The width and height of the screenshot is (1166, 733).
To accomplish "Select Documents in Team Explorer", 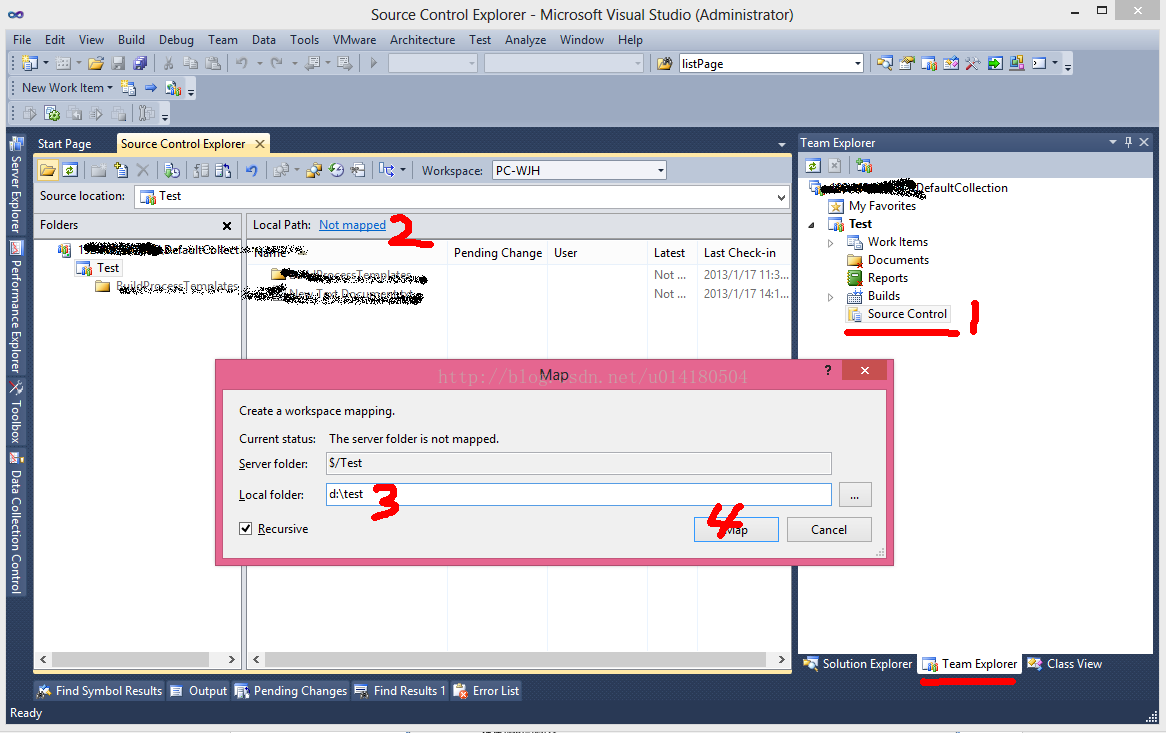I will pyautogui.click(x=898, y=260).
